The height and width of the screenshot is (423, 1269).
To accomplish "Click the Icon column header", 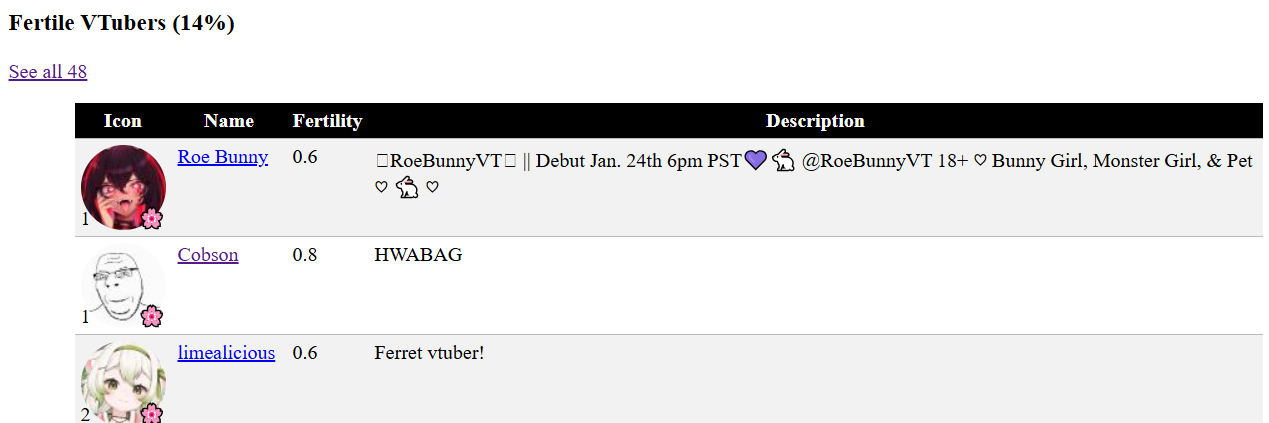I will (x=123, y=121).
